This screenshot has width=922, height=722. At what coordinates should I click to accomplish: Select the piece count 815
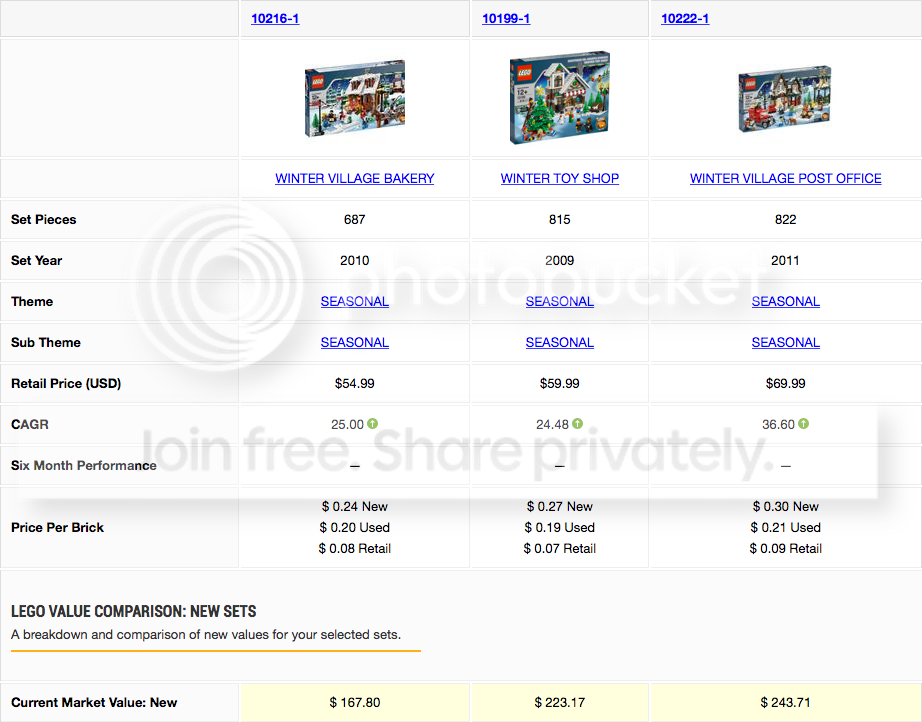pyautogui.click(x=560, y=219)
